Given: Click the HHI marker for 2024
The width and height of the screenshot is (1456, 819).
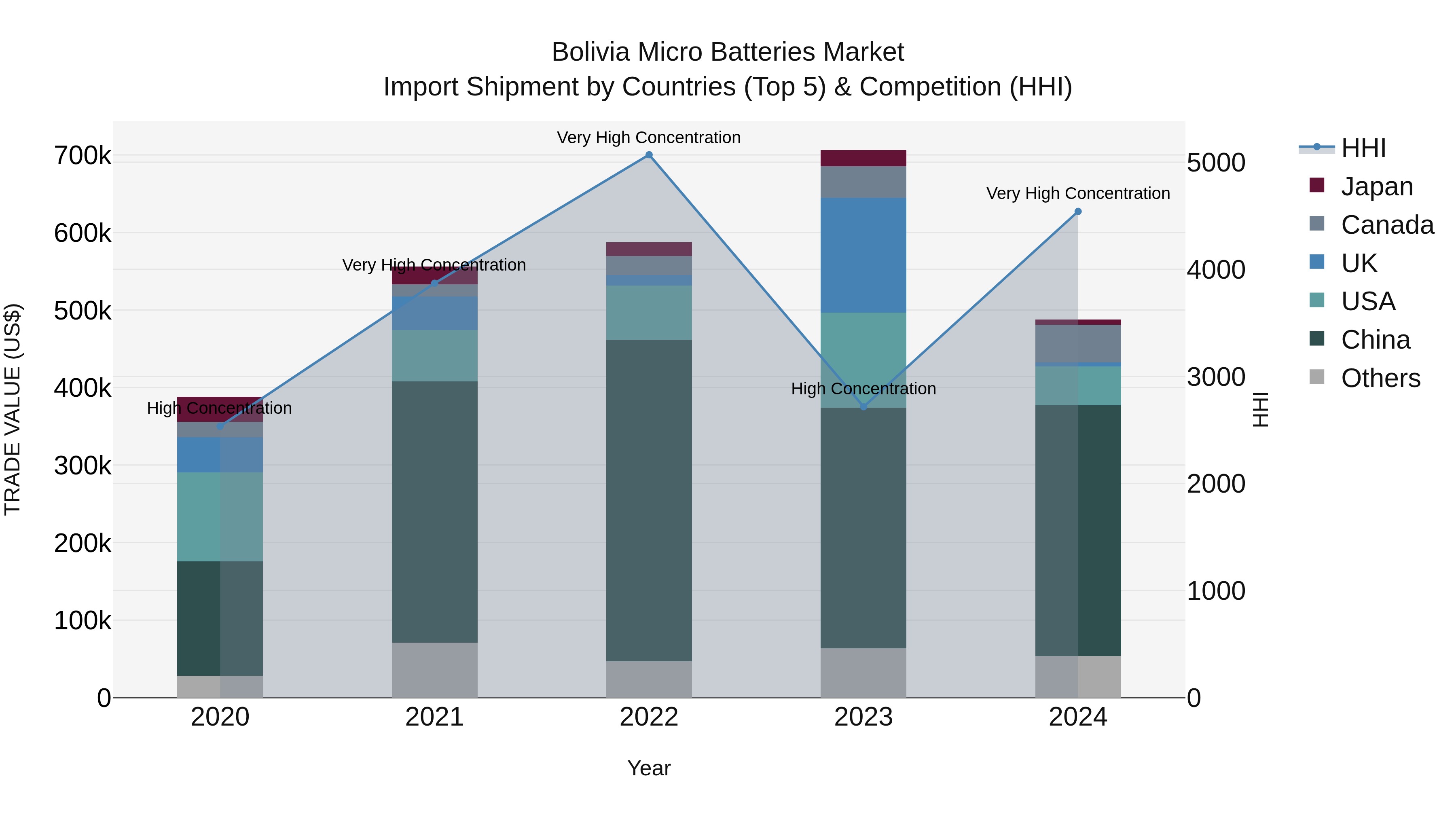Looking at the screenshot, I should point(1078,212).
